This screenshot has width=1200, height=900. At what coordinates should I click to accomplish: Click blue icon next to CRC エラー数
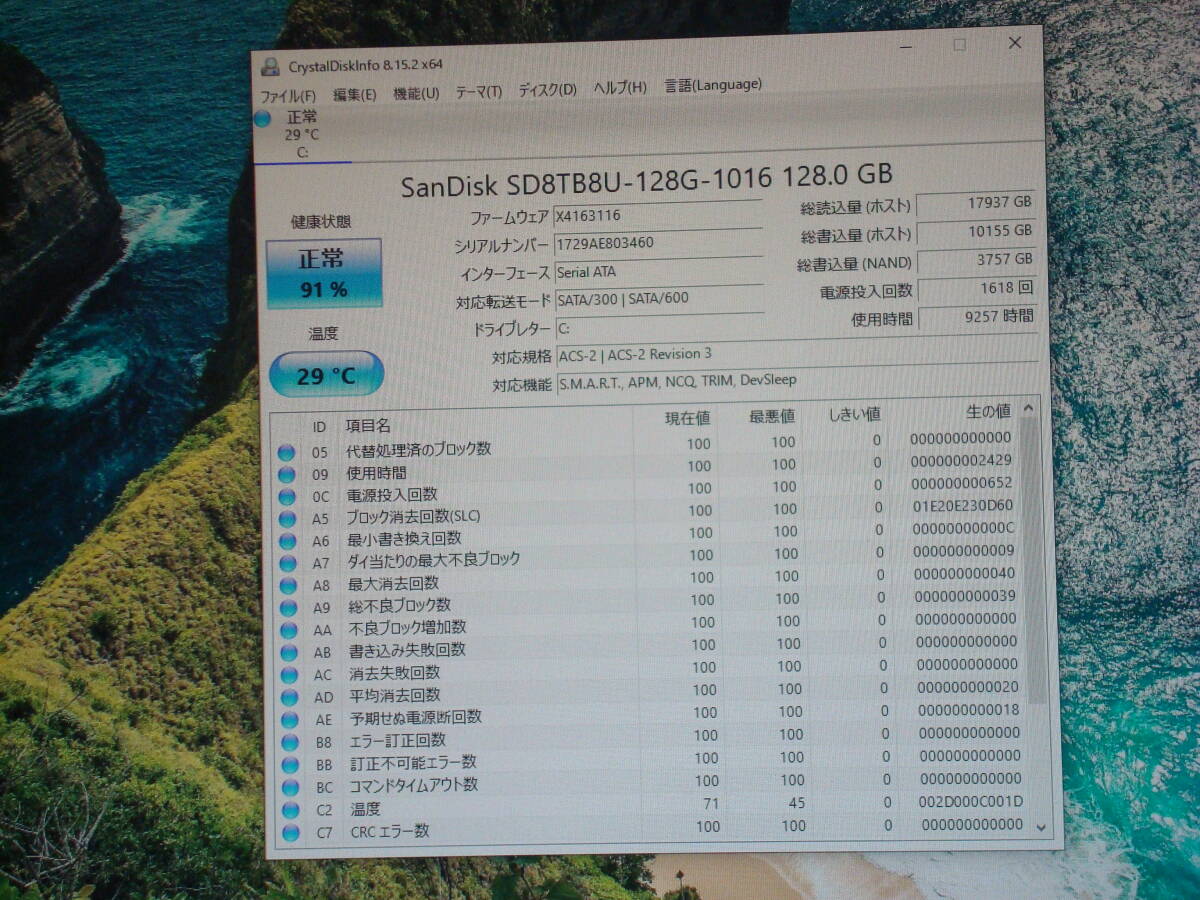click(290, 830)
